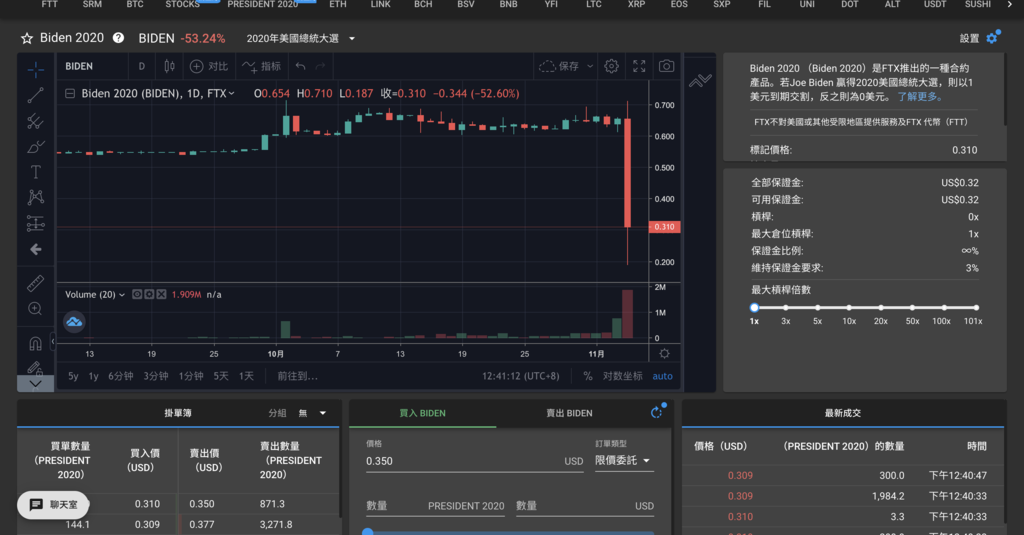Open the 聊天室 chat room

[x=54, y=505]
